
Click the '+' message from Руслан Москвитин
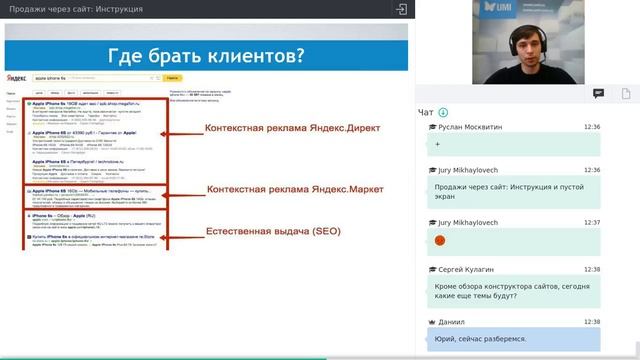coord(513,144)
